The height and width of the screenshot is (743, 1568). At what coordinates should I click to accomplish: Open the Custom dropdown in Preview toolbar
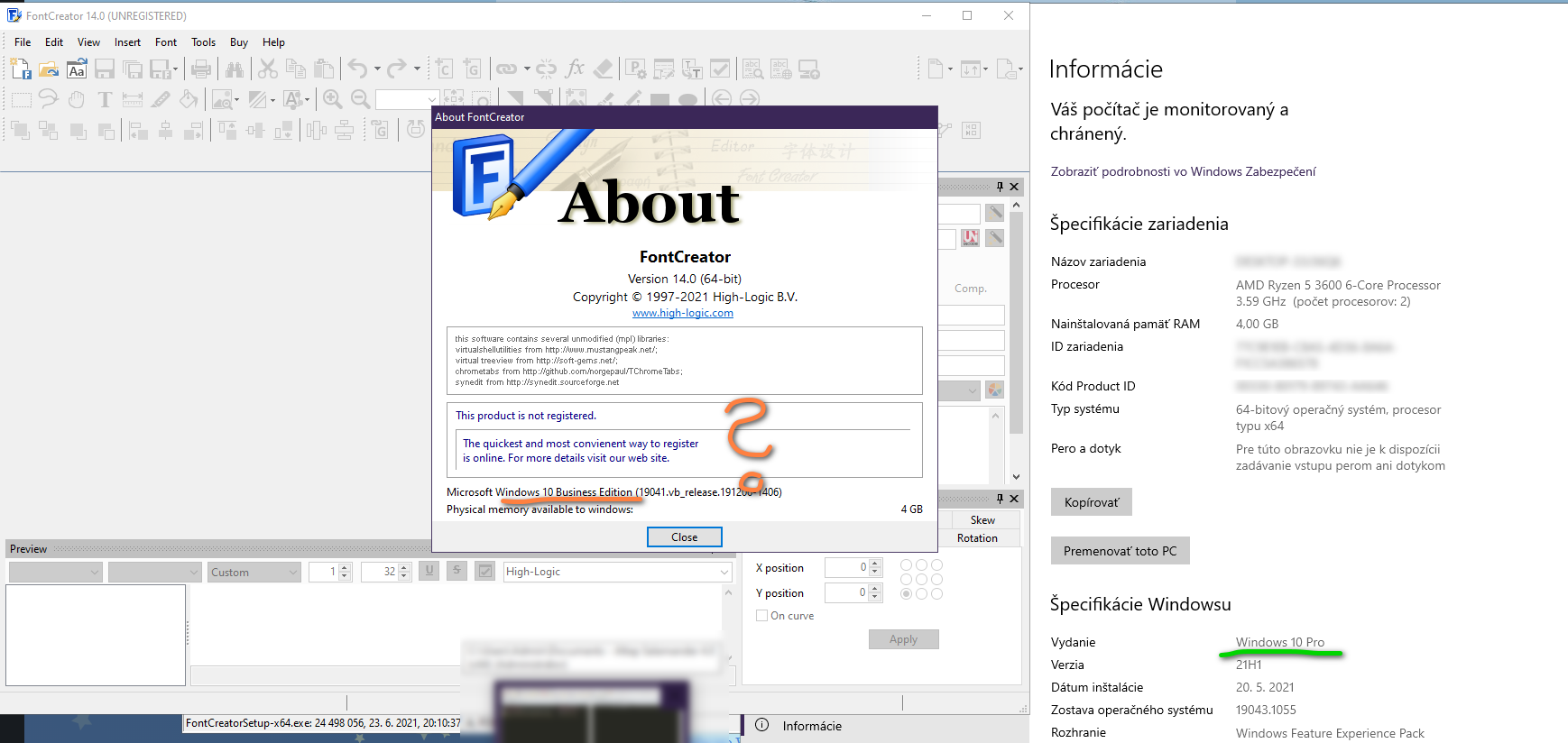pos(254,572)
